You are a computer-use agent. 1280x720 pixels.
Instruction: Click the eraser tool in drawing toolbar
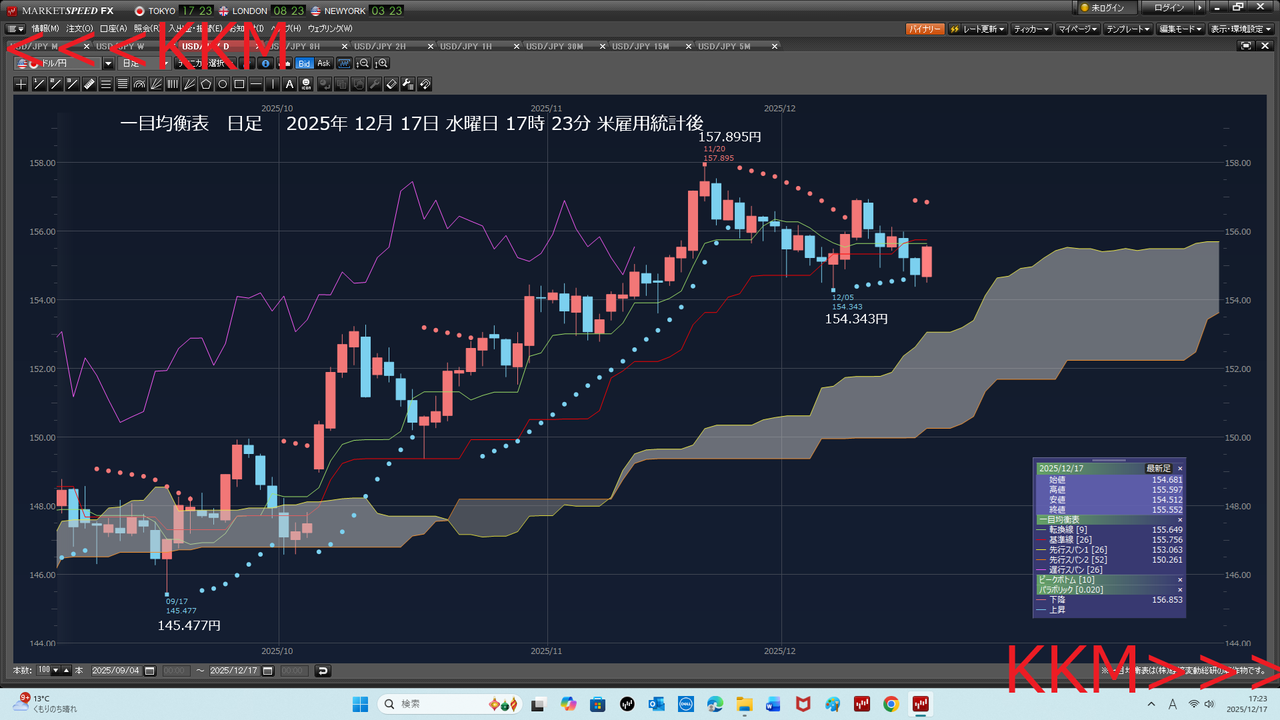(392, 84)
